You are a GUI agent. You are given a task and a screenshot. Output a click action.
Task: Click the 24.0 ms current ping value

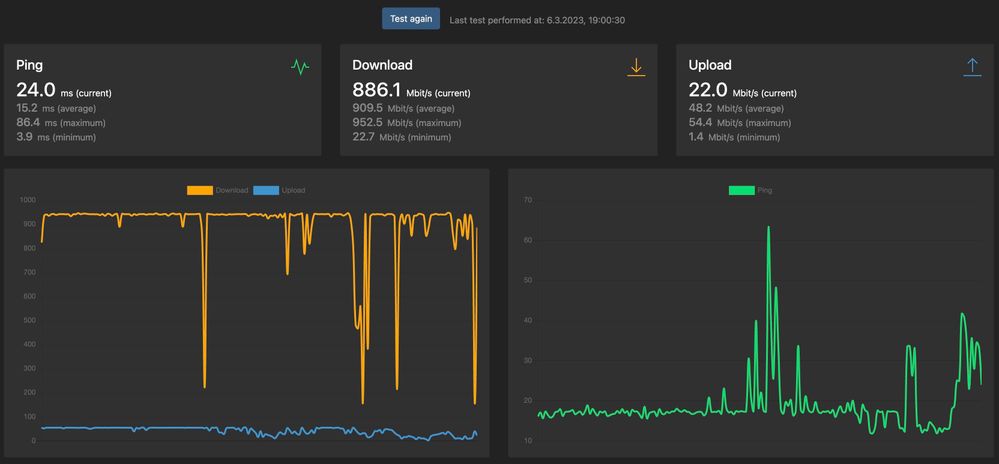[64, 91]
